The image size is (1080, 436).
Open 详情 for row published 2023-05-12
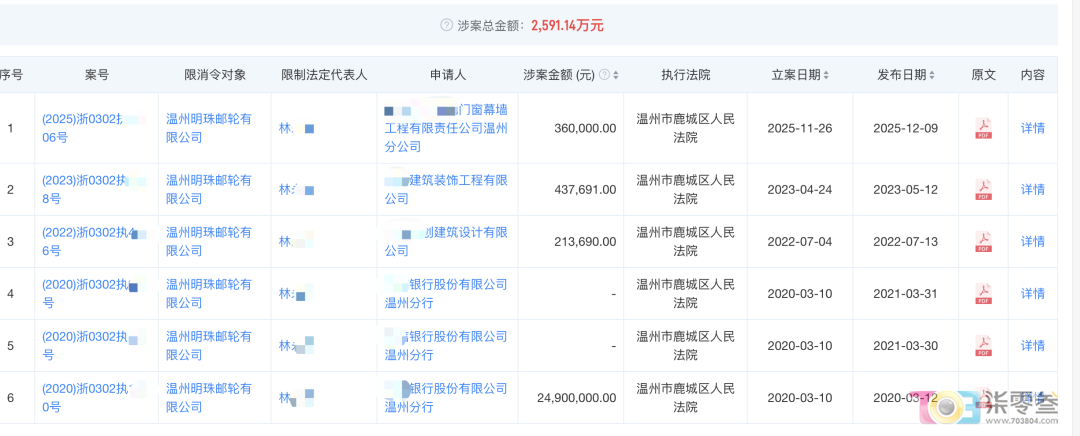1032,189
